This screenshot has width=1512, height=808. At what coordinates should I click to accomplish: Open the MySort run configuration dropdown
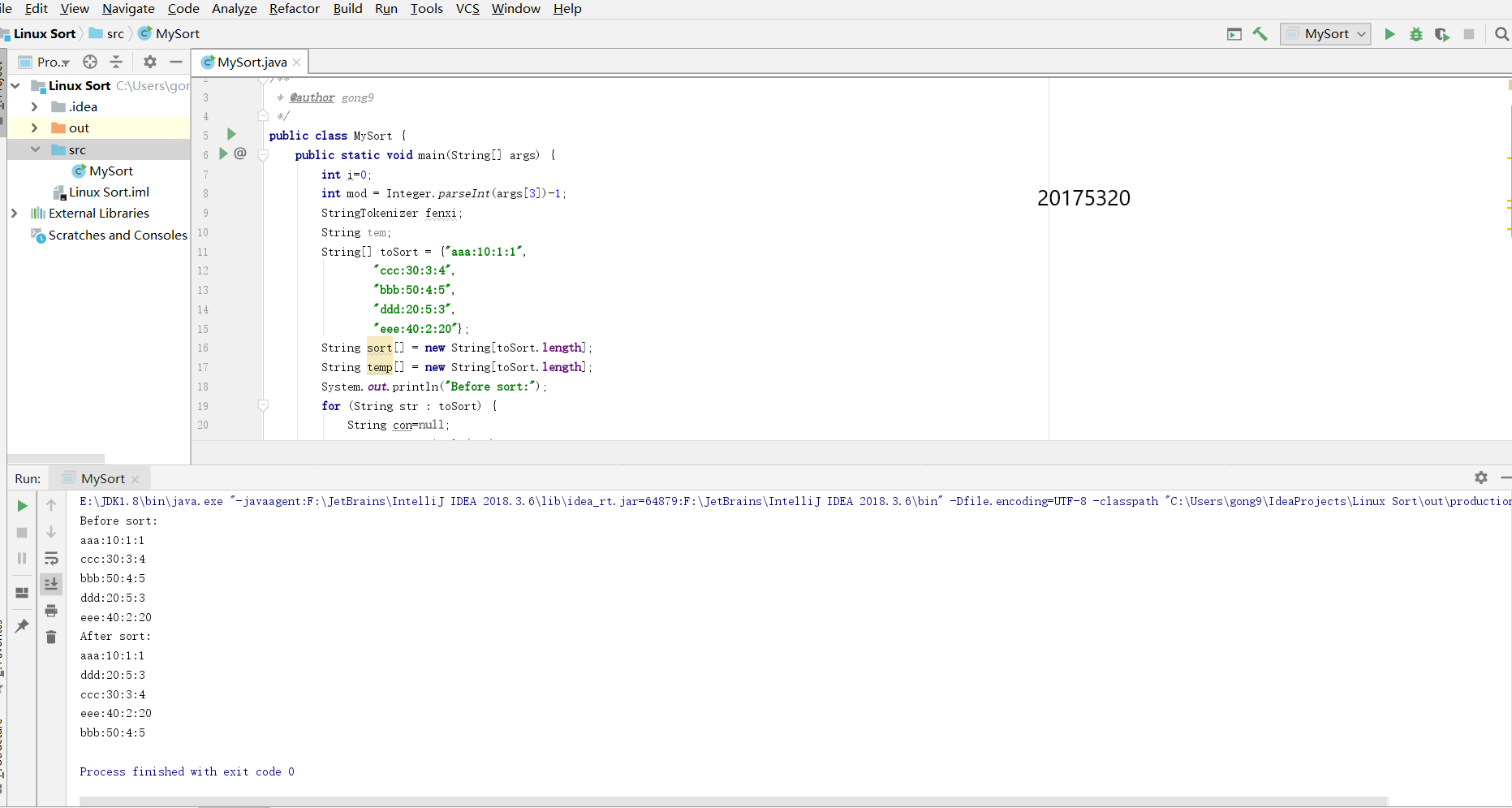click(1326, 34)
